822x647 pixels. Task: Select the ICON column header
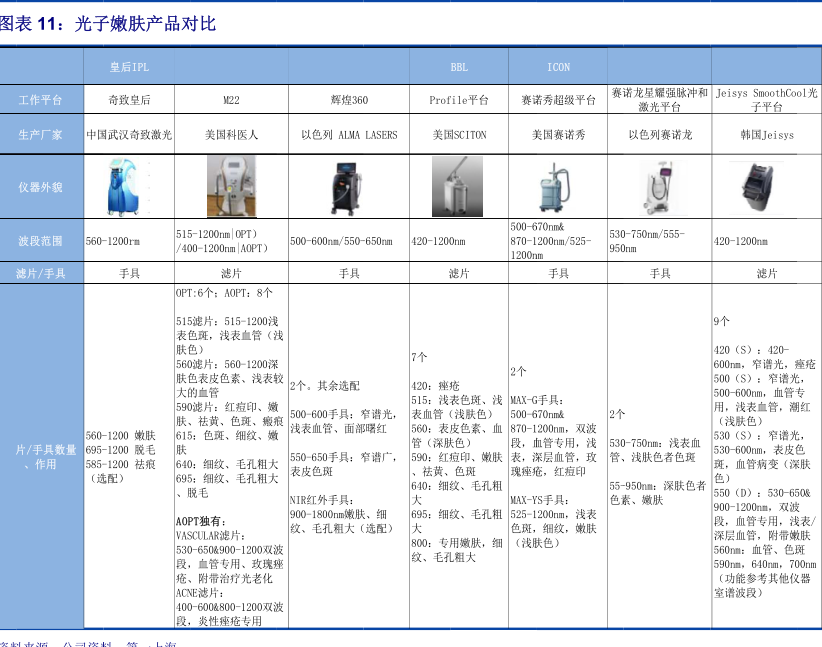558,67
